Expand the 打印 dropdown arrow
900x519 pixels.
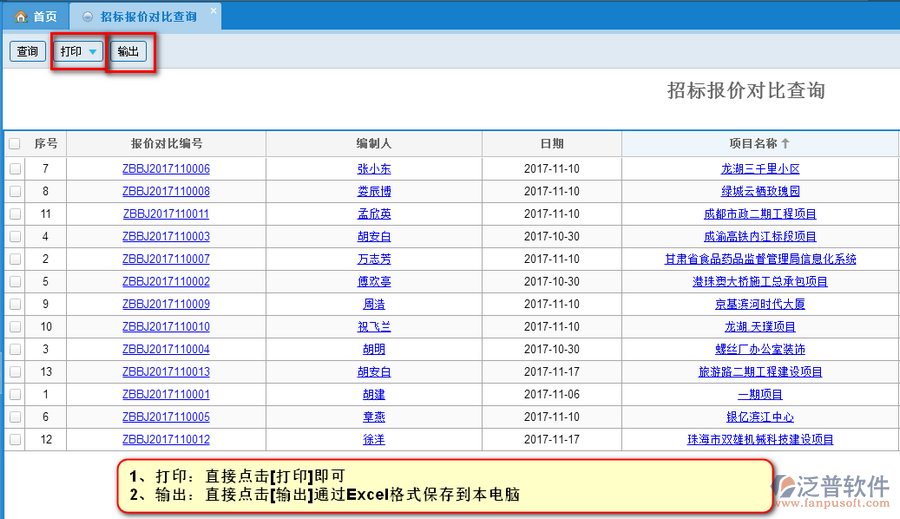click(x=93, y=52)
